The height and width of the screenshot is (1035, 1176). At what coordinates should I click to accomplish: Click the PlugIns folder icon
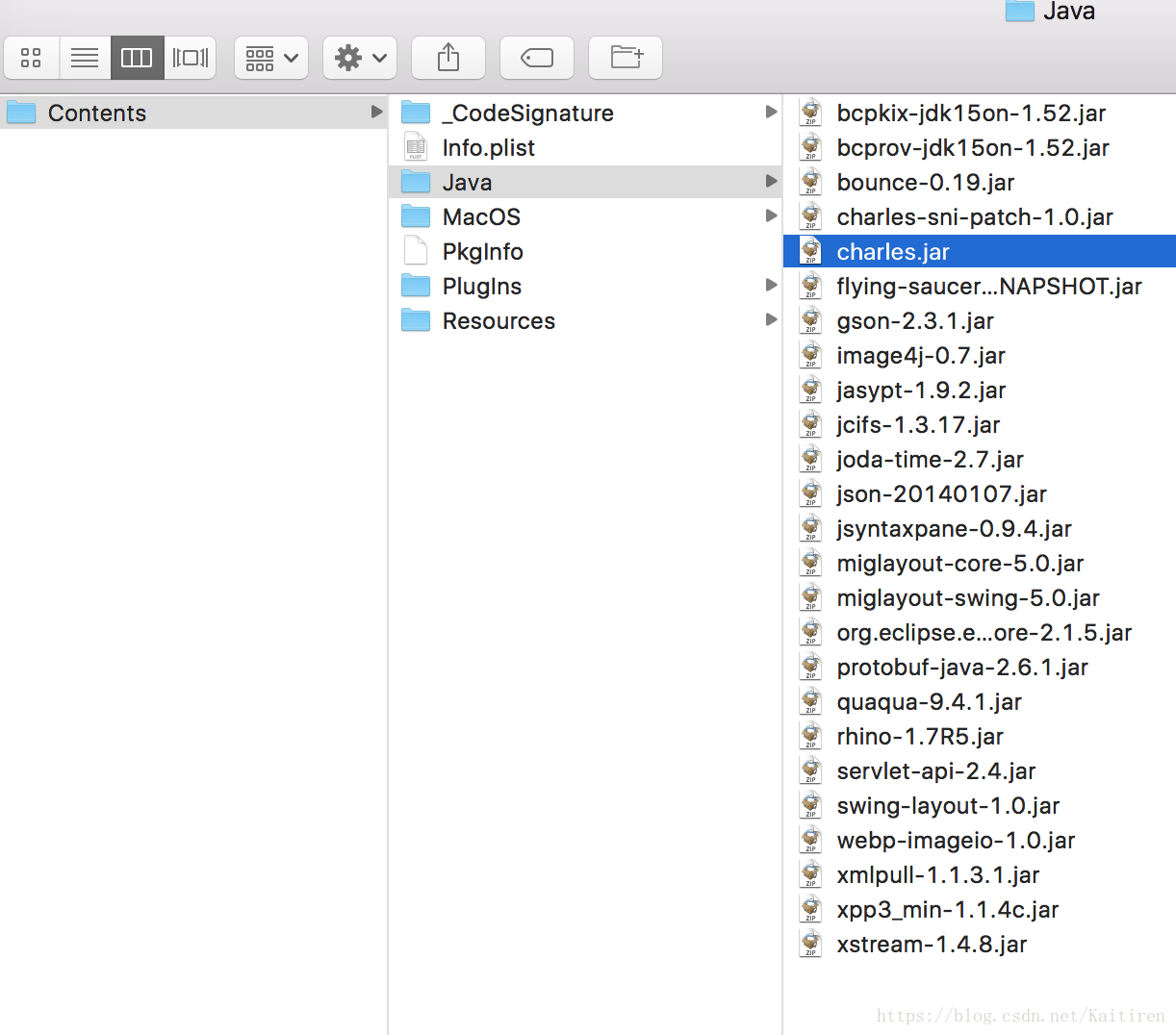(416, 286)
